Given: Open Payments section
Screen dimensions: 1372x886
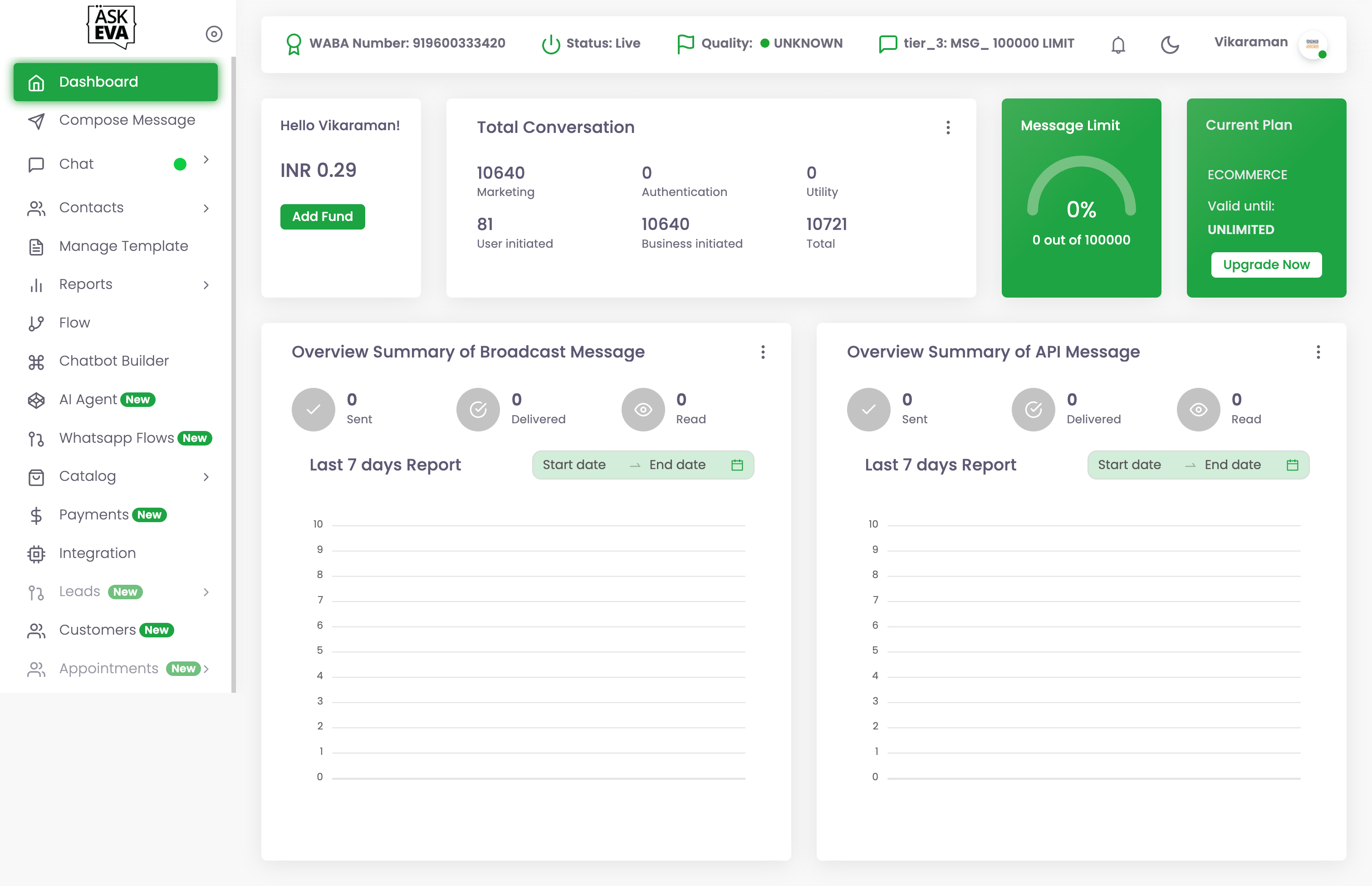Looking at the screenshot, I should coord(94,514).
